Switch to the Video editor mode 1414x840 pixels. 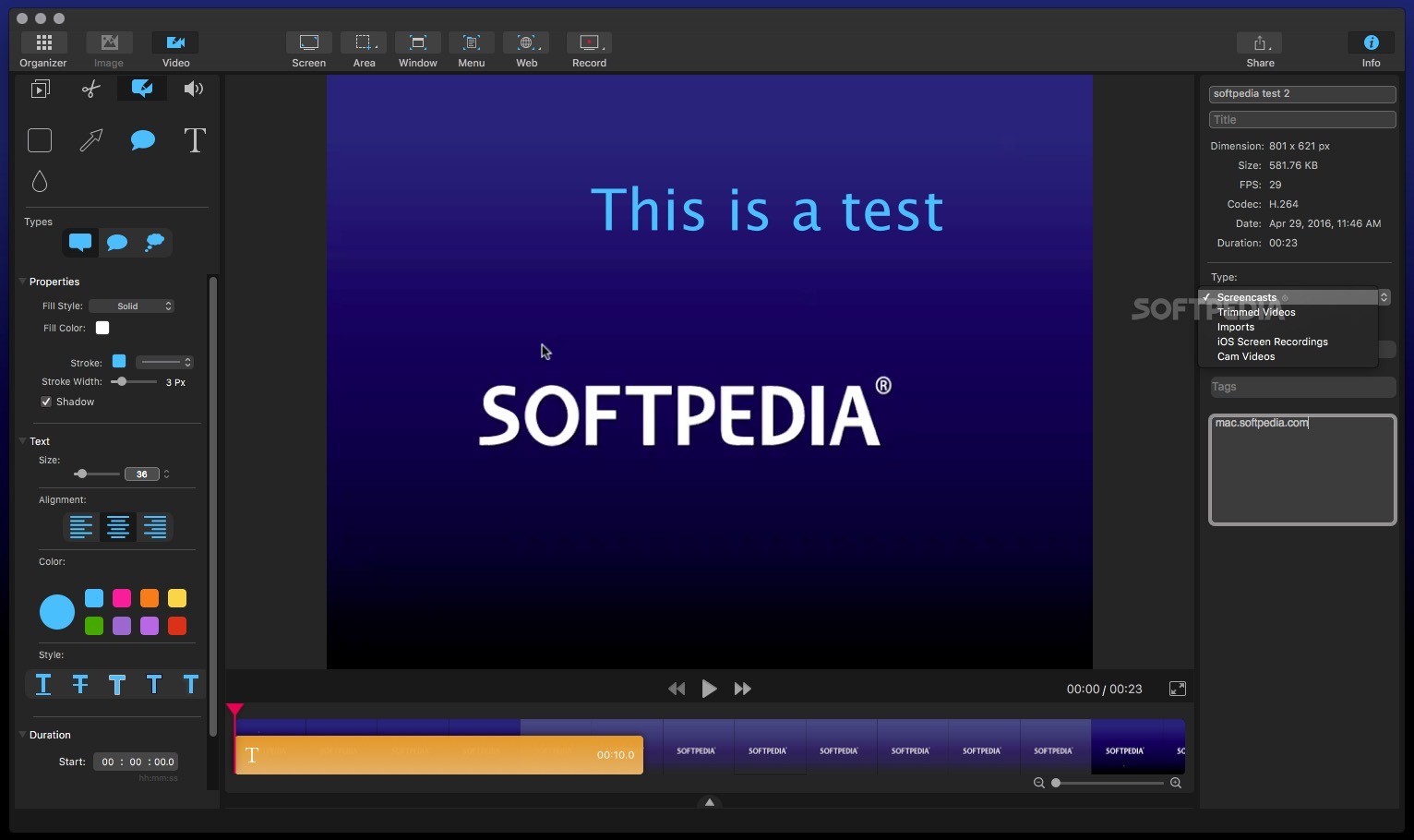coord(175,50)
